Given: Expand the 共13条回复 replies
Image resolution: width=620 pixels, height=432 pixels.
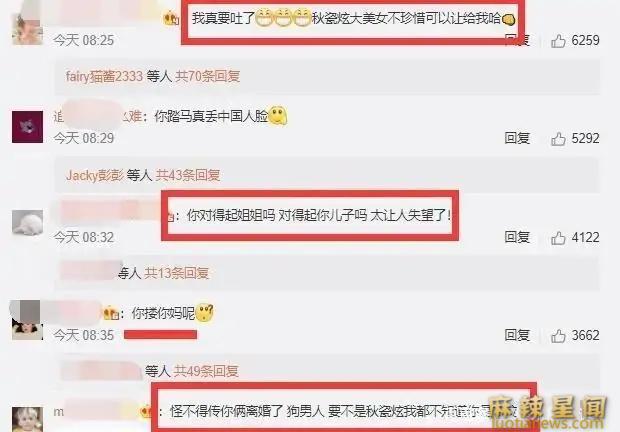Looking at the screenshot, I should click(x=176, y=273).
